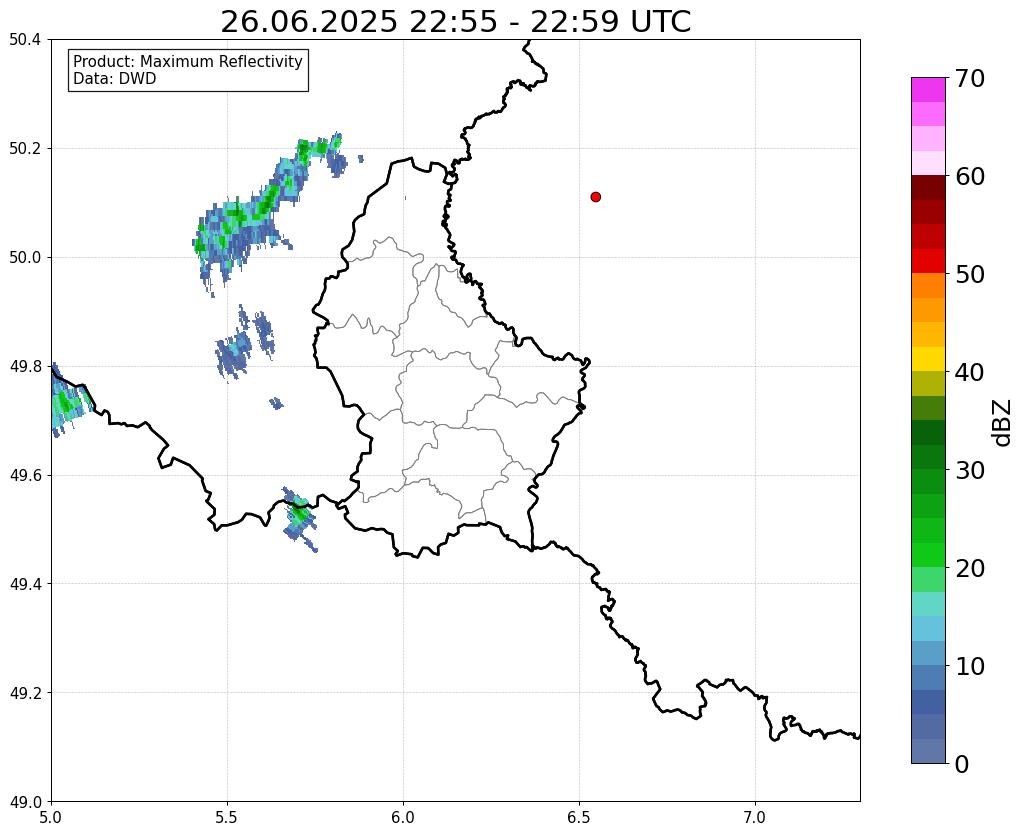1023x834 pixels.
Task: Select the magenta top colorbar swatch
Action: [928, 90]
